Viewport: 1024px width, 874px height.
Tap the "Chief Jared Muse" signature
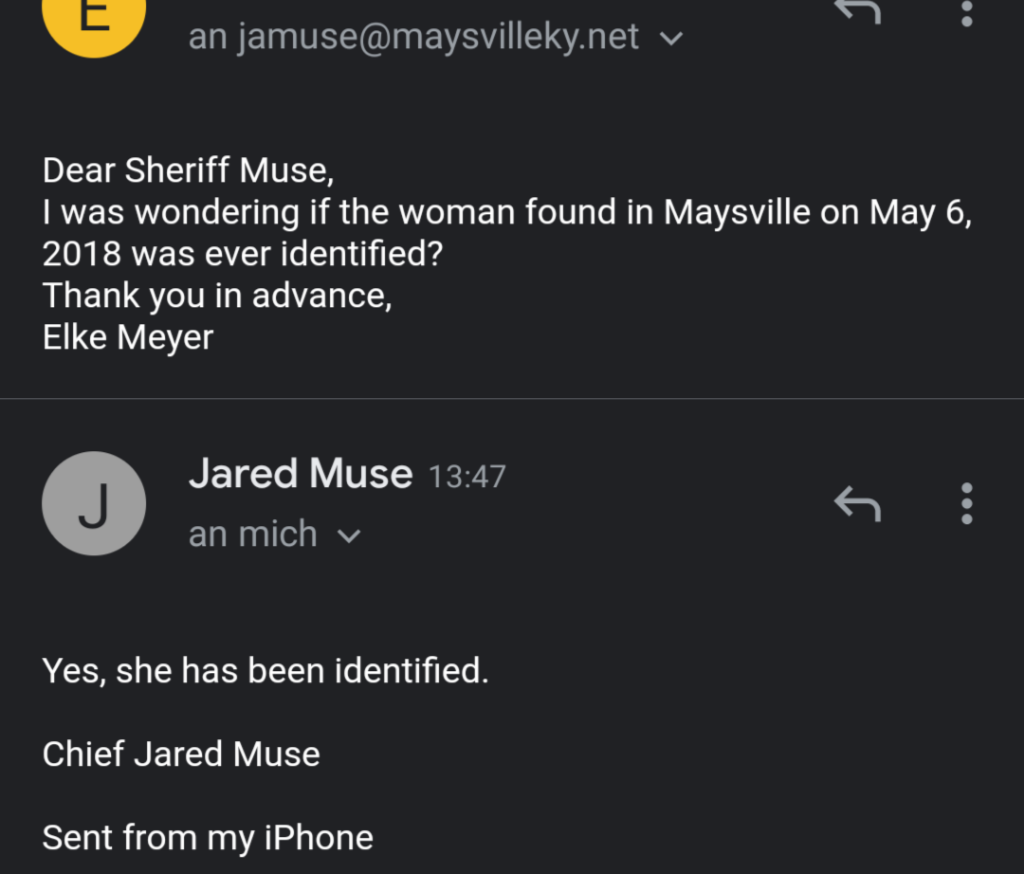point(181,753)
